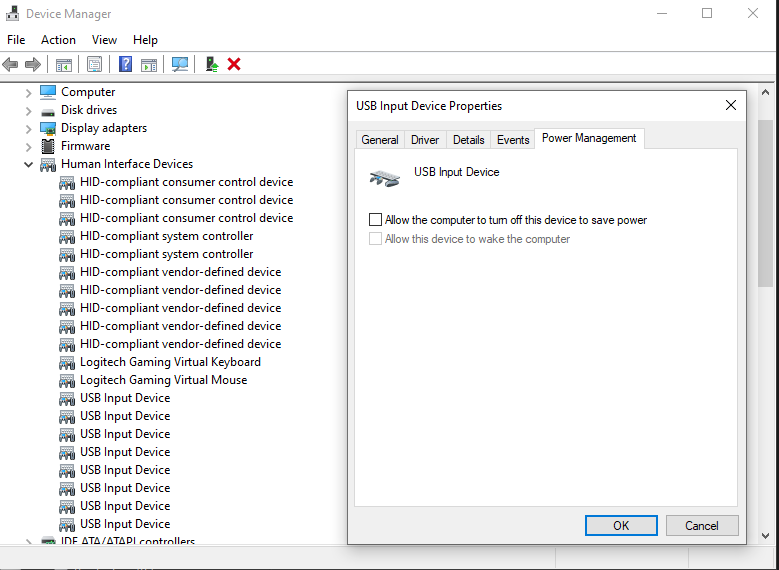Click the Show/Hide Action Pane toolbar icon
The image size is (779, 570).
(x=149, y=64)
